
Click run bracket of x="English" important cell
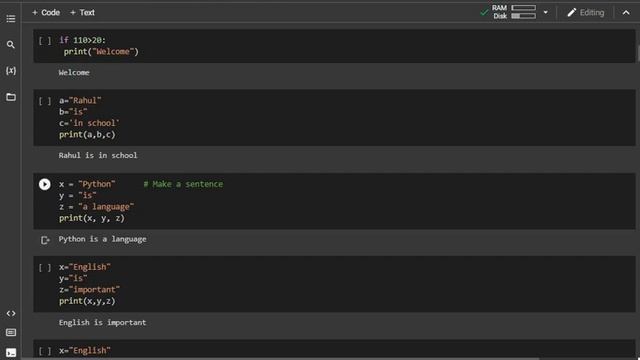tap(45, 267)
